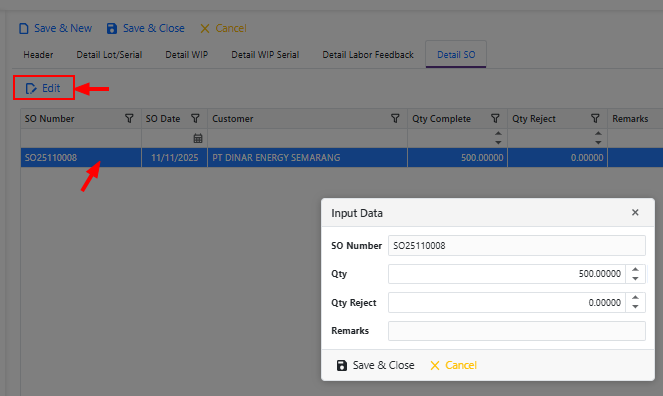The image size is (663, 396).
Task: Select the SO25110008 cell in the grid
Action: (81, 158)
